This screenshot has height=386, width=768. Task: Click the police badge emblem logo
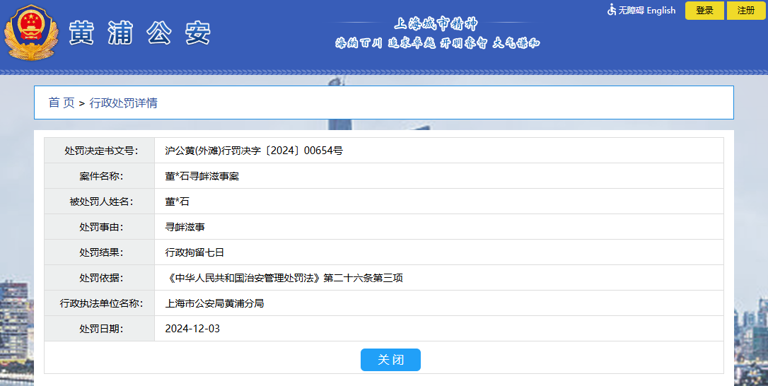click(x=31, y=32)
